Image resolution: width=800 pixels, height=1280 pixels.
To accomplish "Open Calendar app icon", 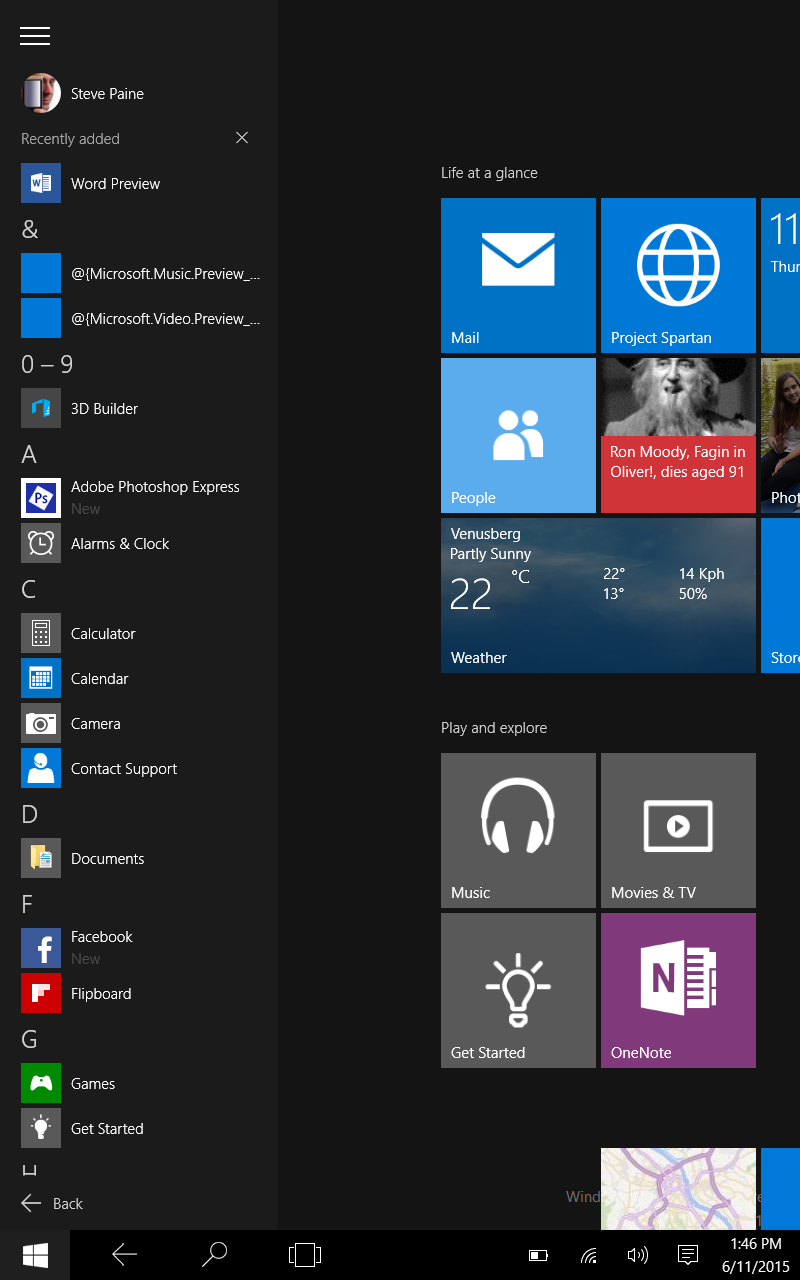I will (x=41, y=678).
